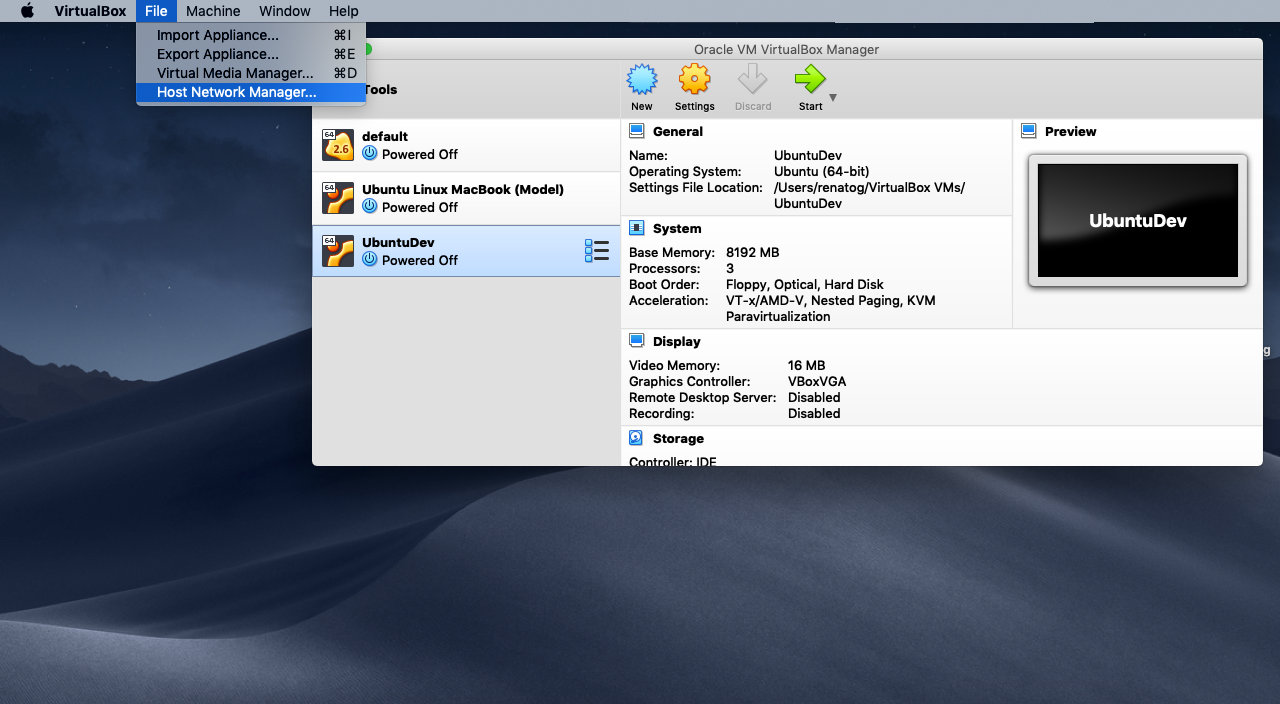Click the Tools entry in sidebar
The image size is (1280, 704).
pos(380,89)
